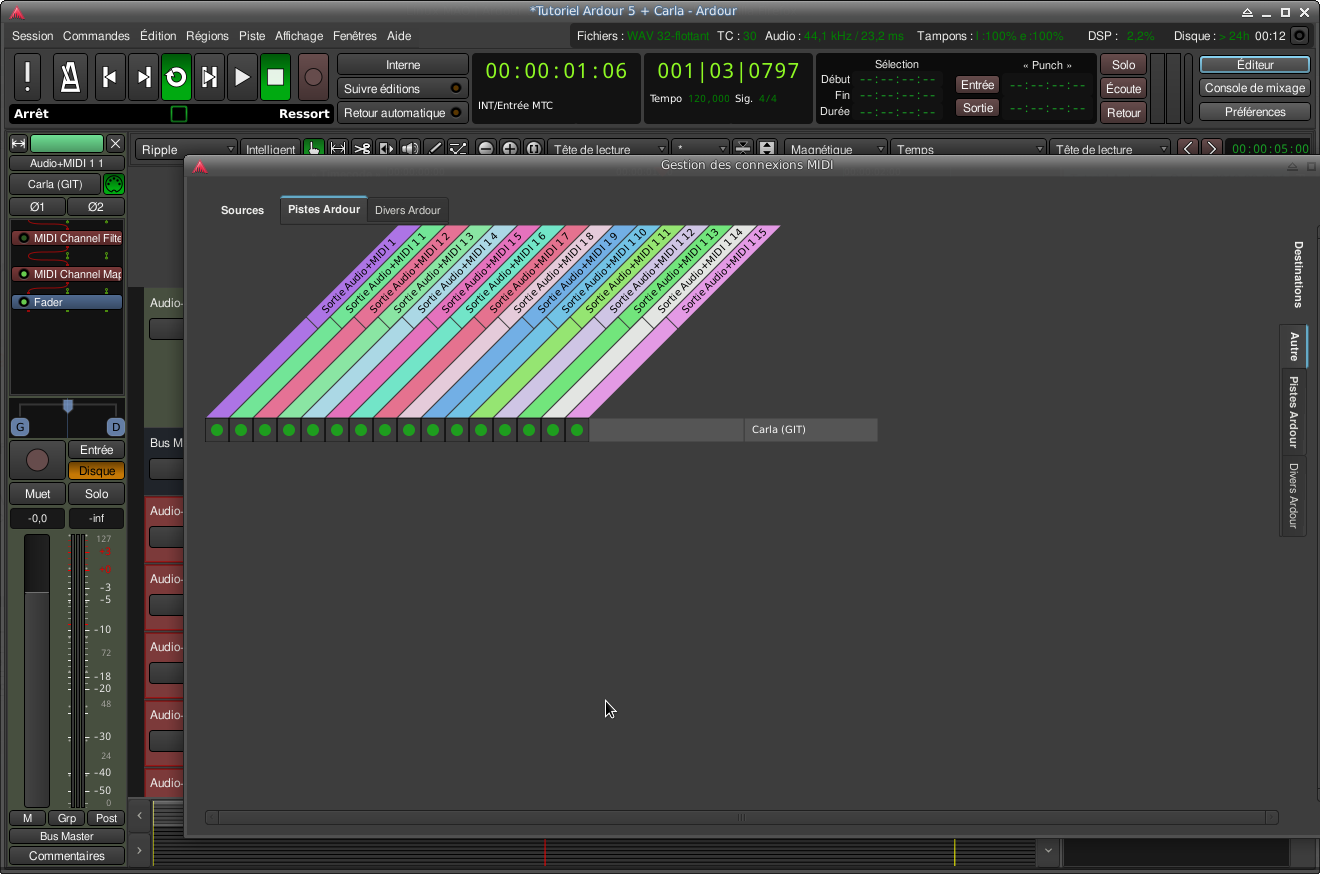
Task: Open the Grp group selector
Action: 68,818
